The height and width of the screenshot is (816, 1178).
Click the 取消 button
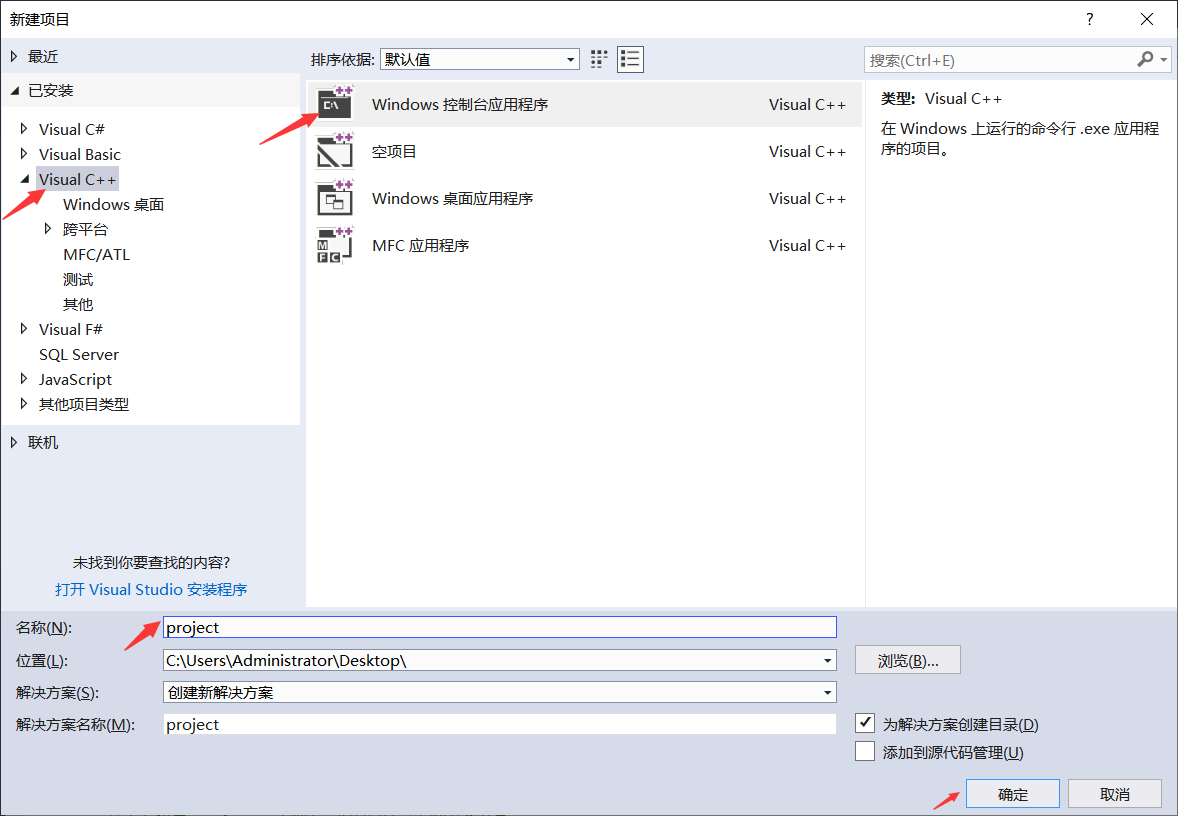(1115, 794)
